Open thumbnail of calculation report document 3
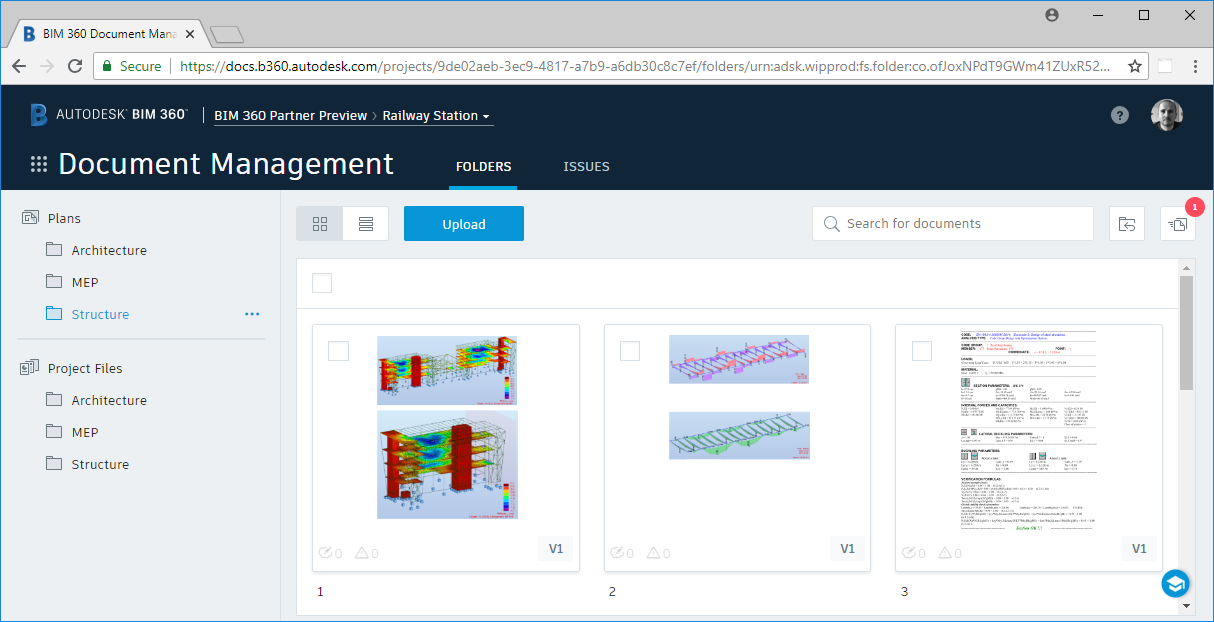Viewport: 1214px width, 622px height. point(1029,433)
